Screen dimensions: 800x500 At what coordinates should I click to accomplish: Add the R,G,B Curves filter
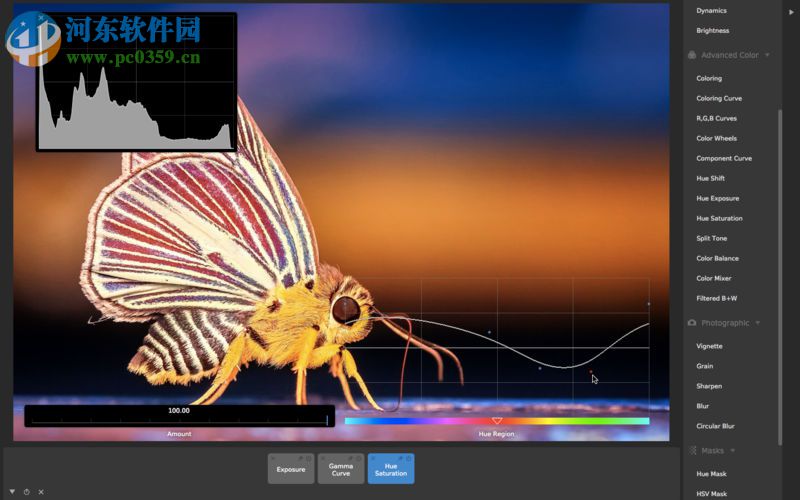pos(716,118)
